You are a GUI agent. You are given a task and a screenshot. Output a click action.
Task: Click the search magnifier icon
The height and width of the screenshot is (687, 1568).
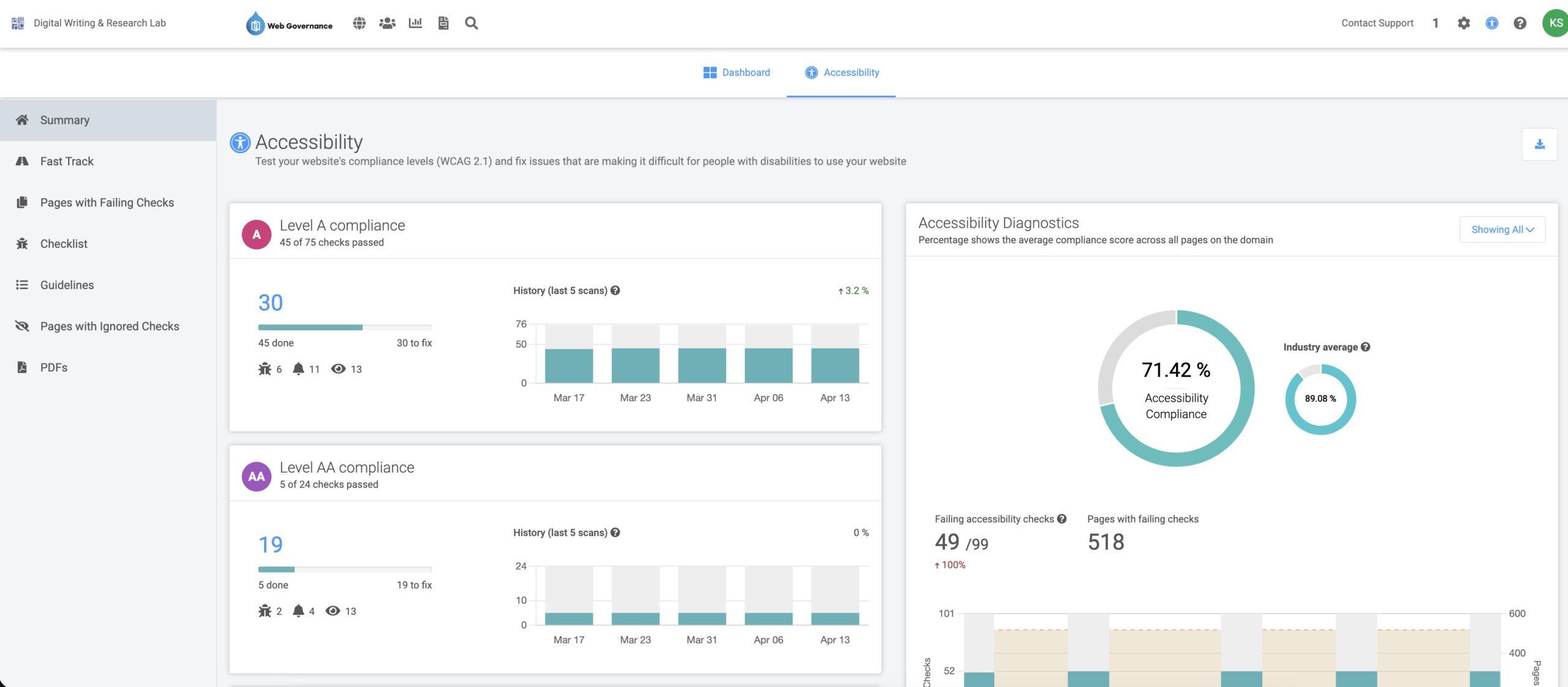(x=471, y=23)
